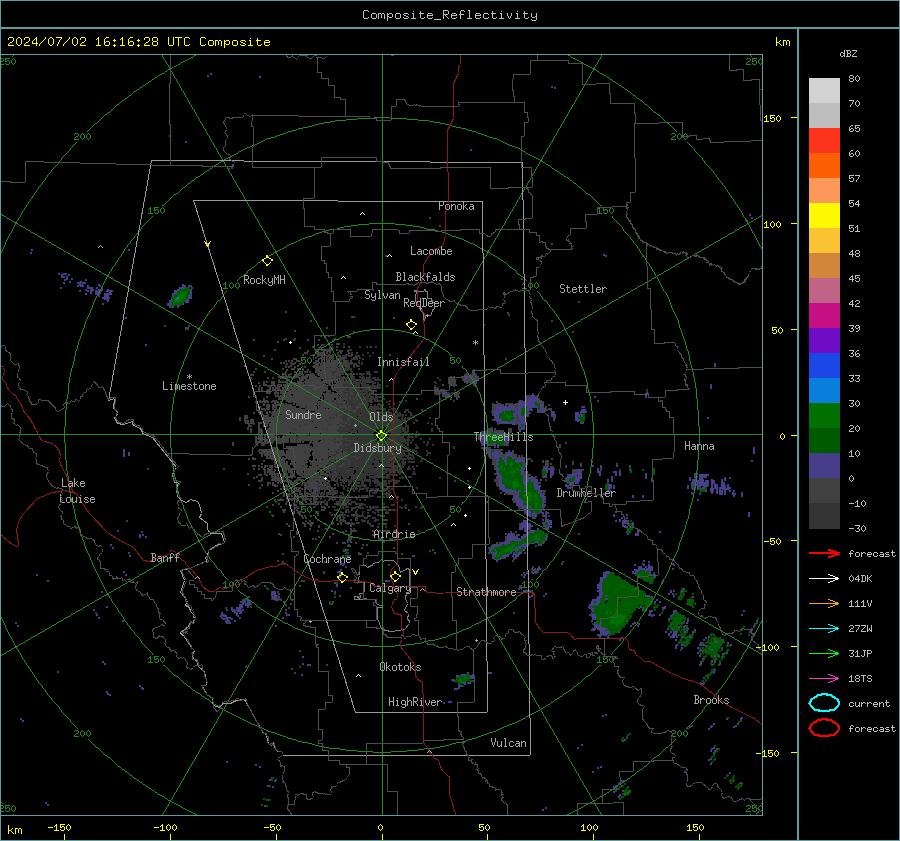
Task: Click the Sylvan label
Action: [x=382, y=295]
